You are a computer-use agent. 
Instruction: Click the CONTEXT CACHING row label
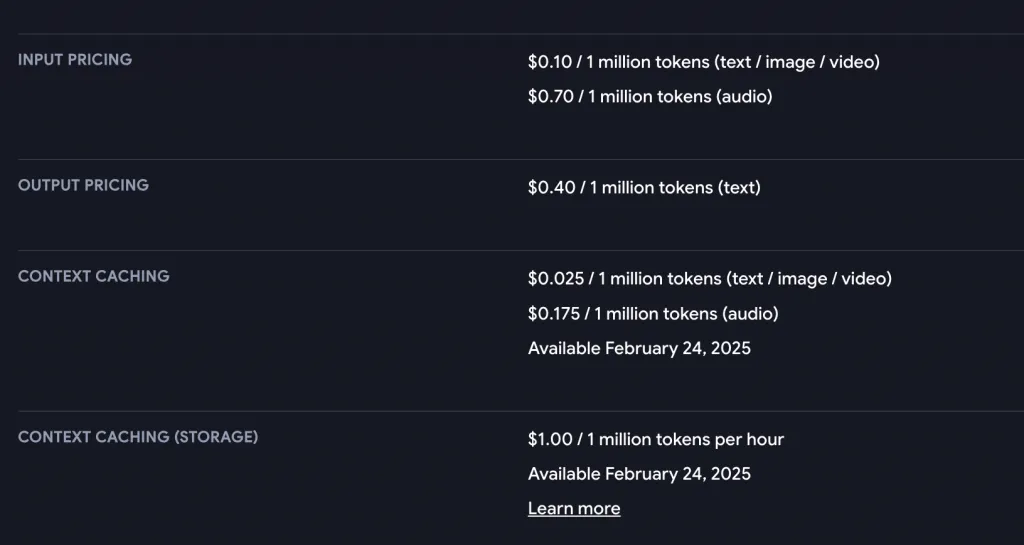pyautogui.click(x=94, y=276)
